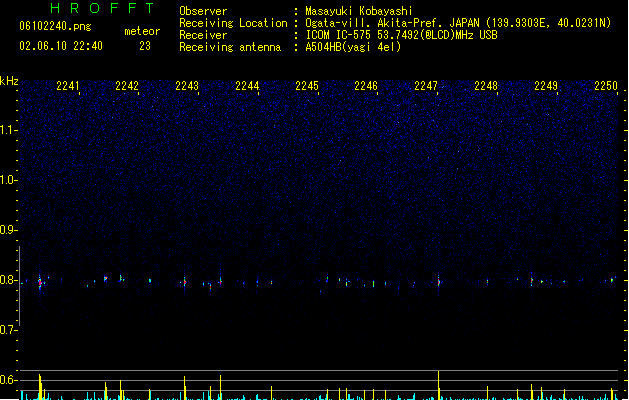This screenshot has width=629, height=400.
Task: Click the bright meteor echo just after 2247
Action: click(438, 282)
